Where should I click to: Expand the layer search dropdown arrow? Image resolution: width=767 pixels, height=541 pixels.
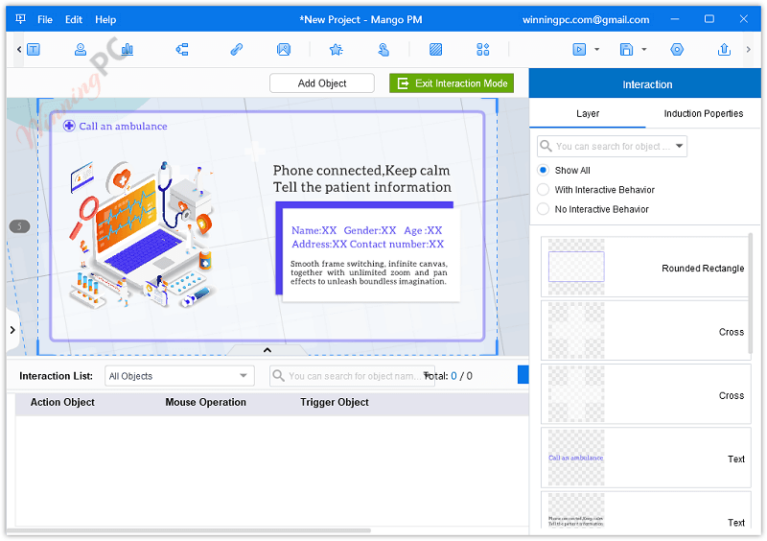679,146
